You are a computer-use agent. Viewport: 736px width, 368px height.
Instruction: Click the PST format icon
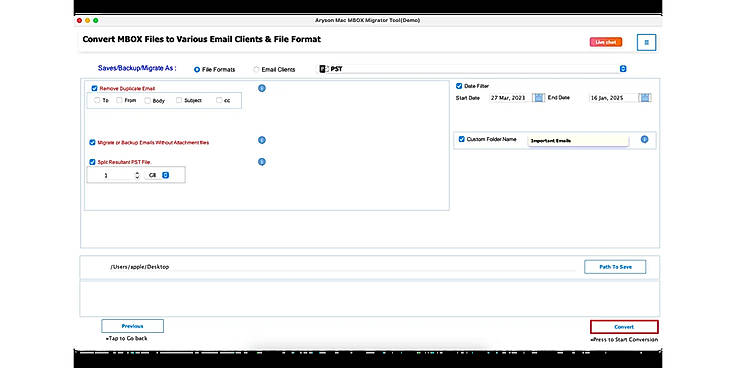[x=323, y=69]
